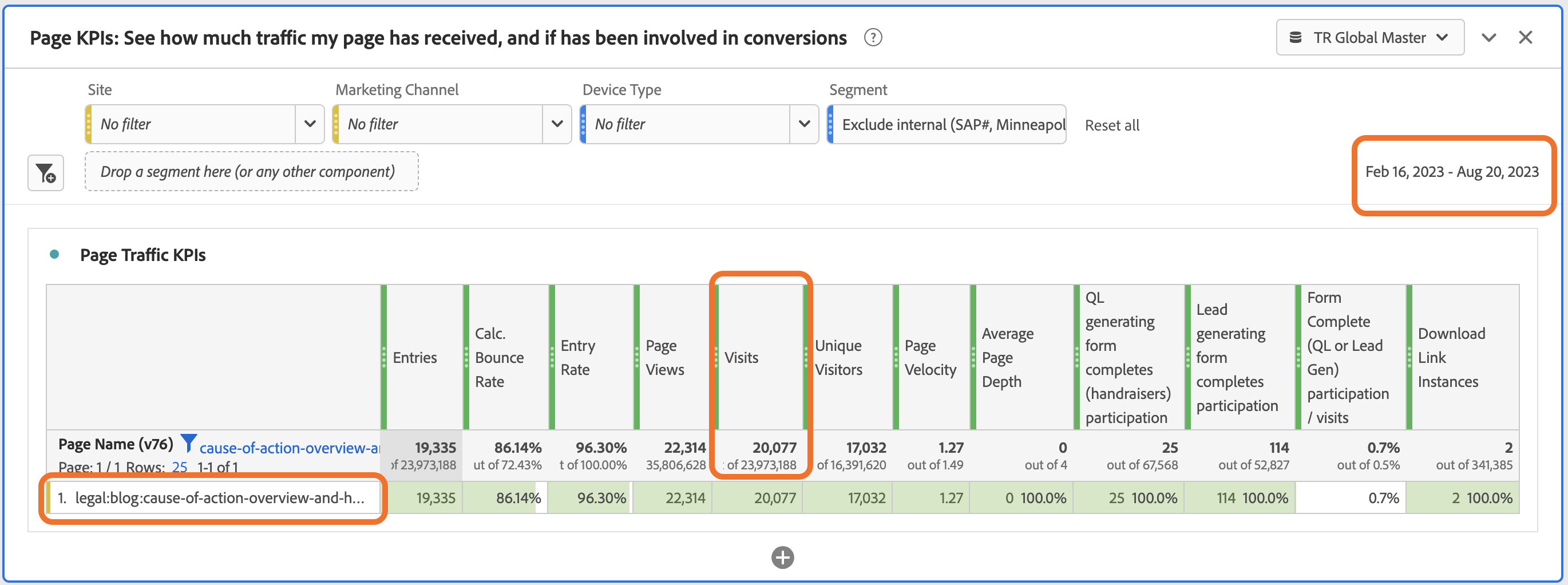Select the Visits column header
Screen dimensions: 1568x585
741,358
